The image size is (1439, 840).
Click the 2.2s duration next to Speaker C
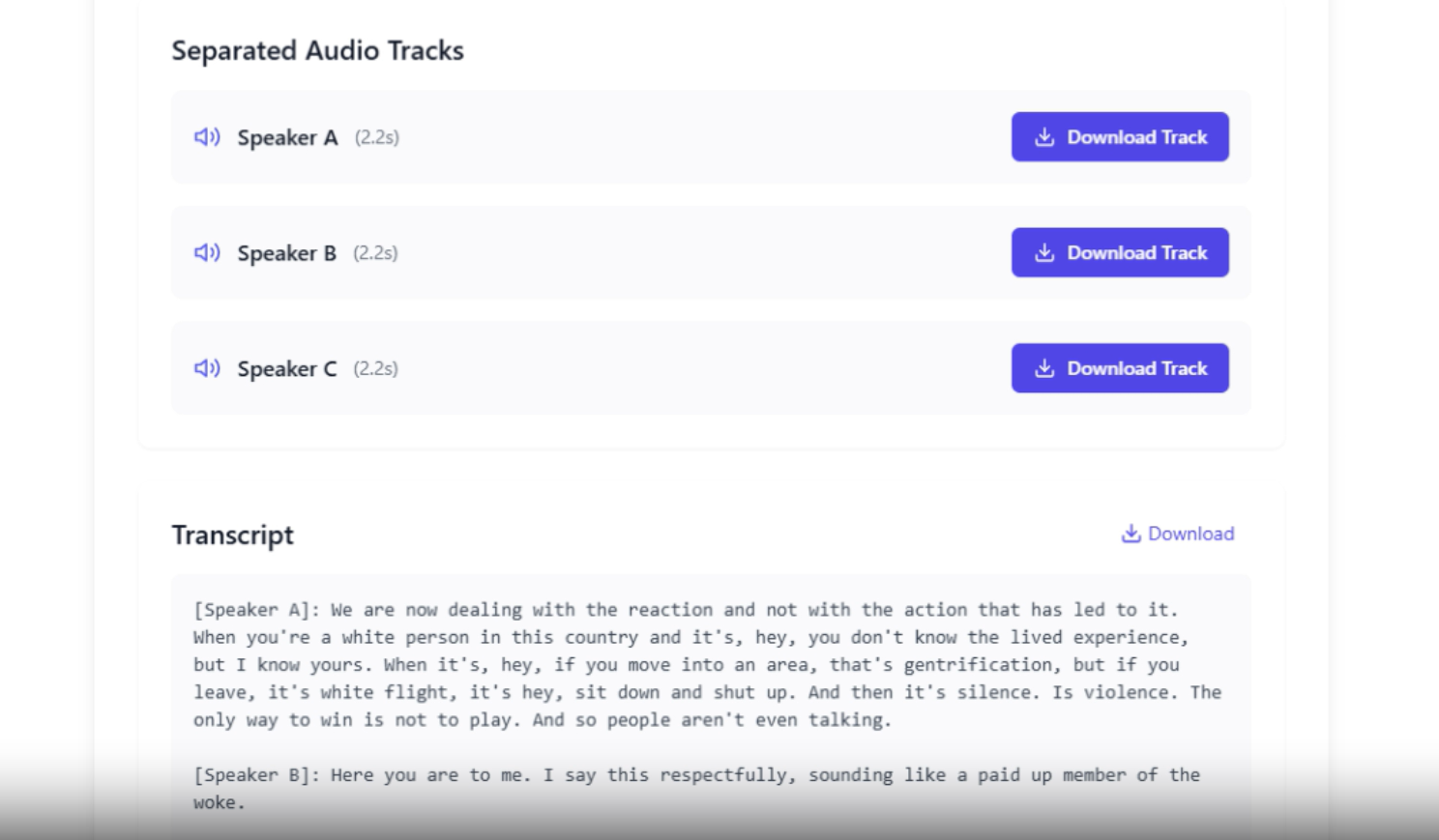tap(375, 368)
